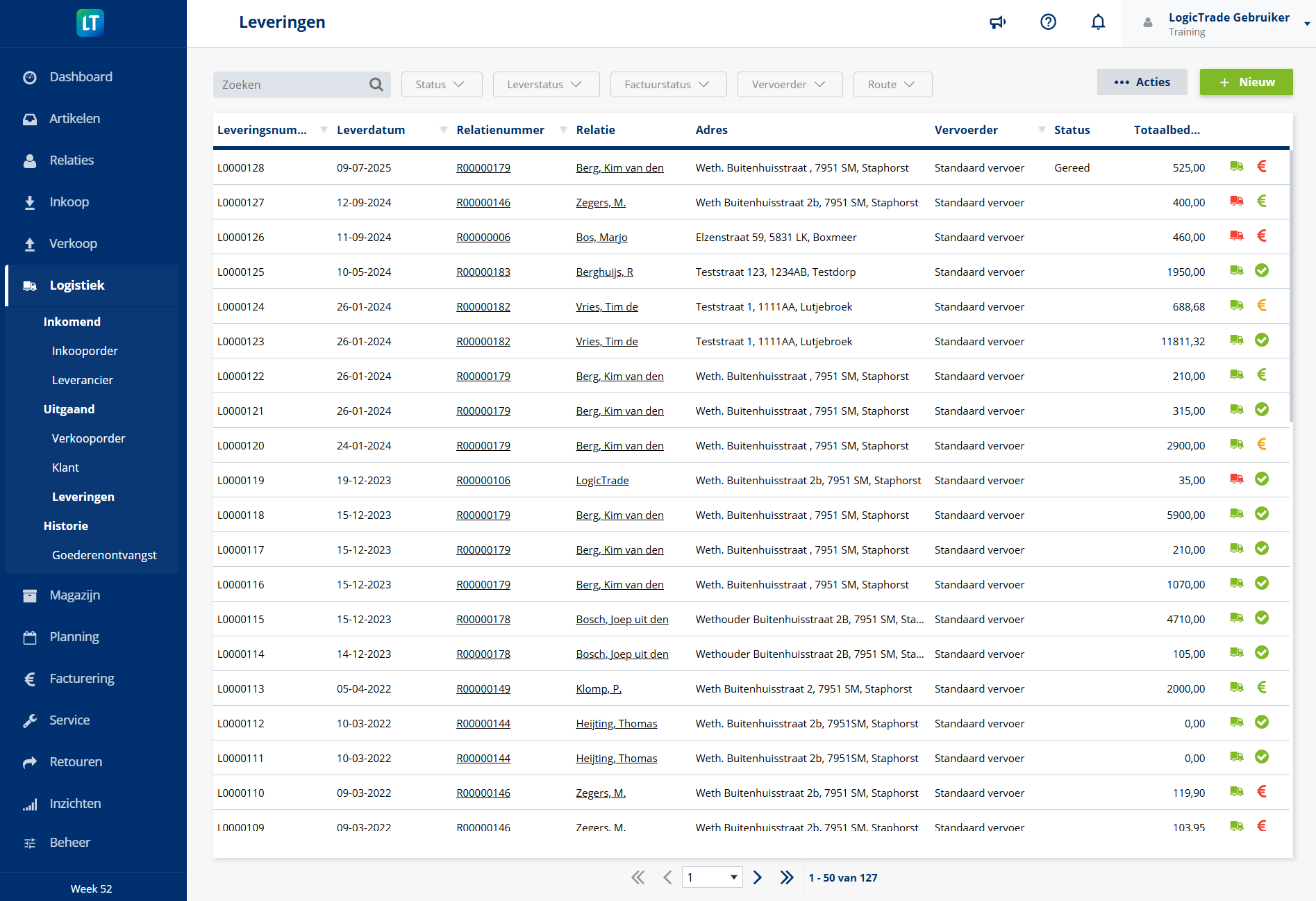Viewport: 1316px width, 901px height.
Task: Open the Dashboard via the sidebar icon
Action: point(31,76)
